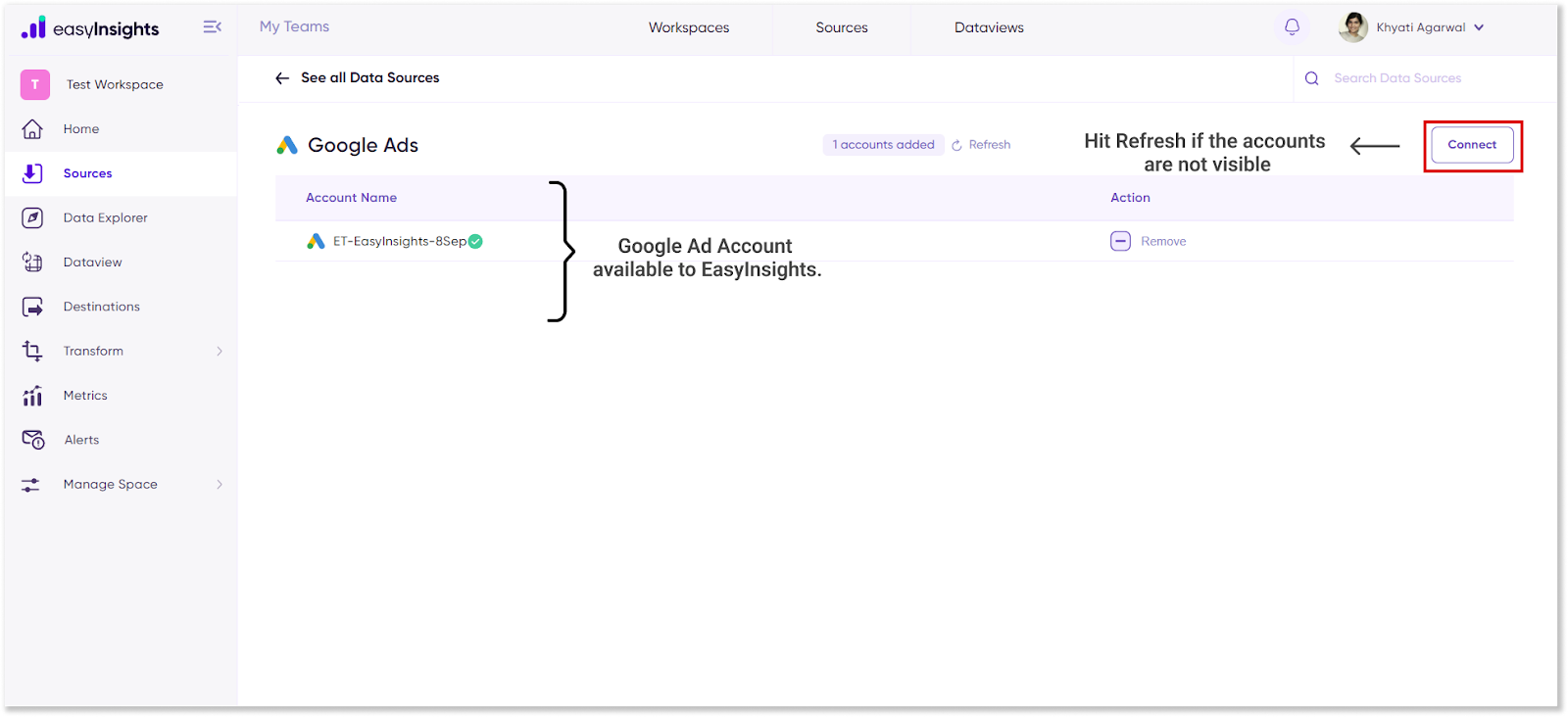Open notifications via the bell icon
Screen dimensions: 1568x717
[1292, 27]
